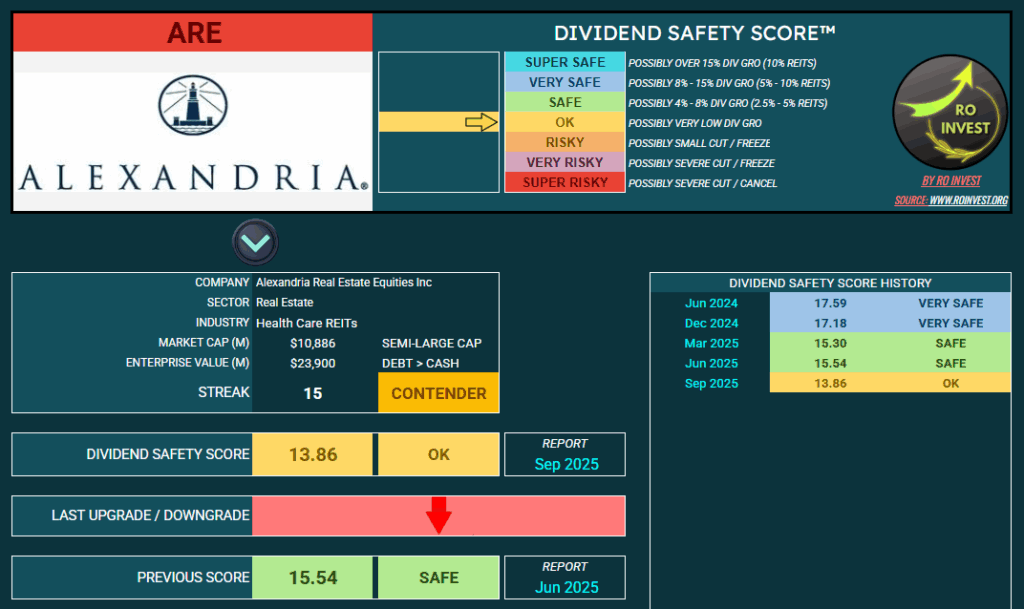Select the 15.54 previous score cell
Image resolution: width=1024 pixels, height=609 pixels.
click(312, 577)
